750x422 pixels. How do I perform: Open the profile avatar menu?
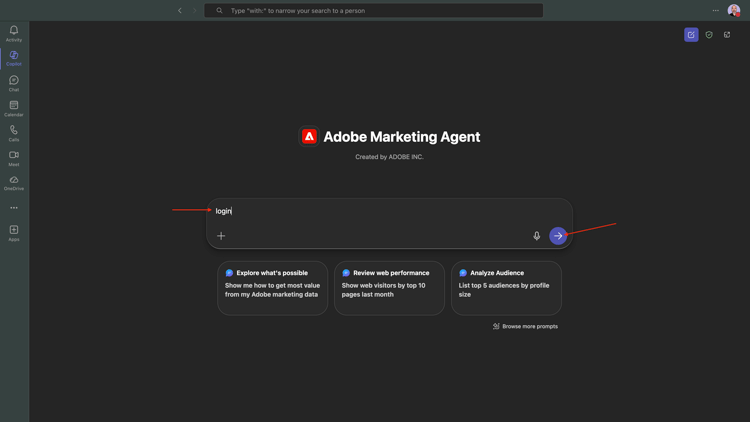[734, 11]
